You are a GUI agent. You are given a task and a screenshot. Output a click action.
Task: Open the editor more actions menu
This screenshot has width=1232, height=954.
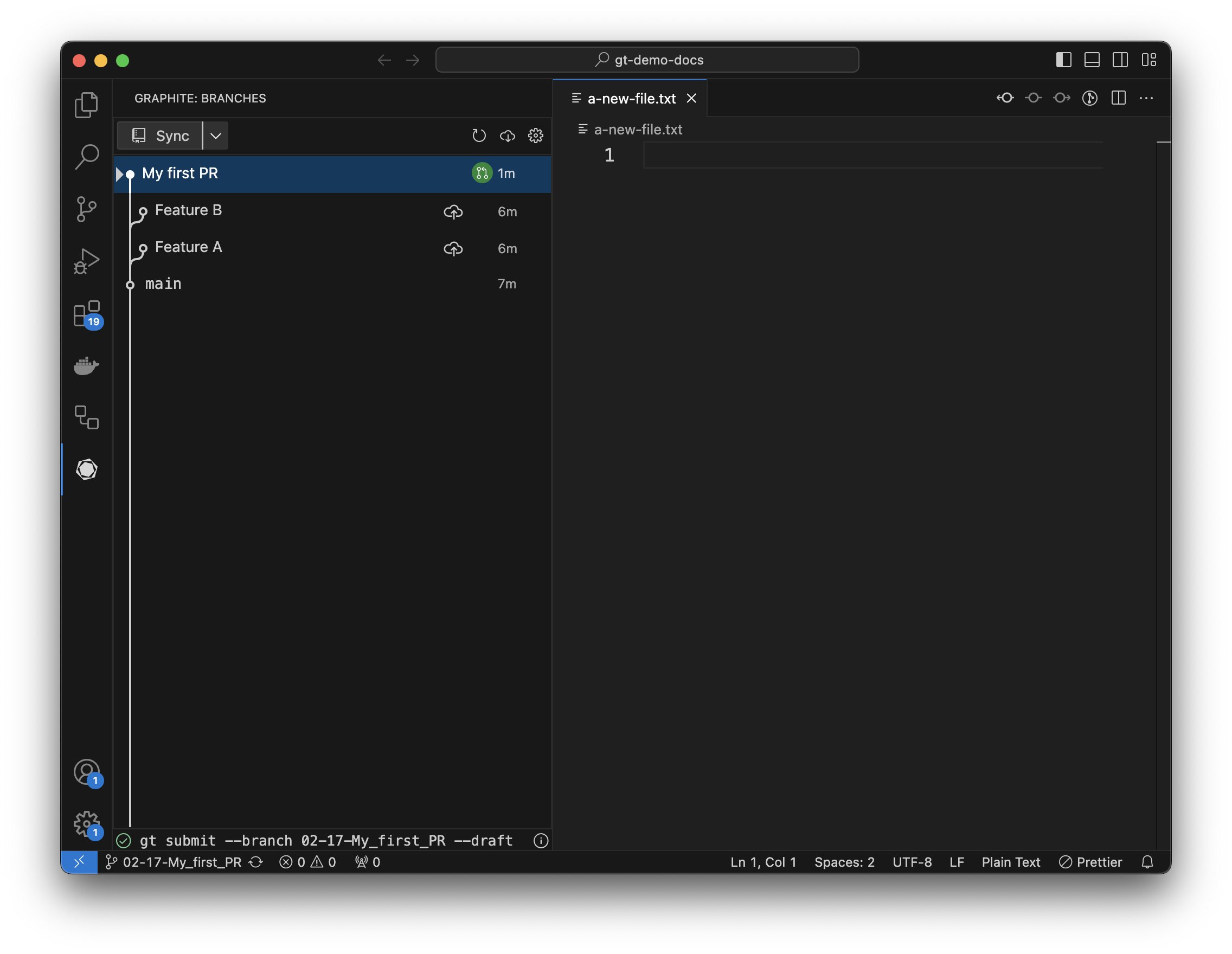(1146, 98)
